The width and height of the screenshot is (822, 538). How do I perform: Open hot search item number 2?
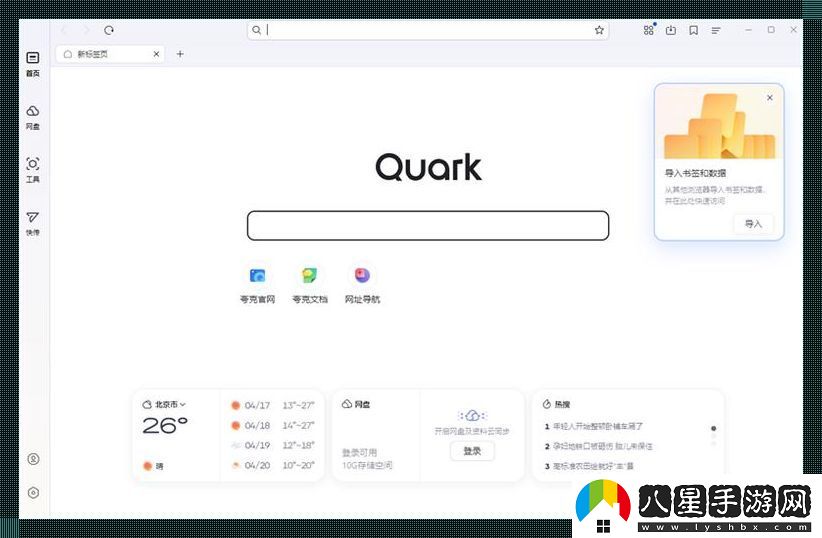coord(599,446)
